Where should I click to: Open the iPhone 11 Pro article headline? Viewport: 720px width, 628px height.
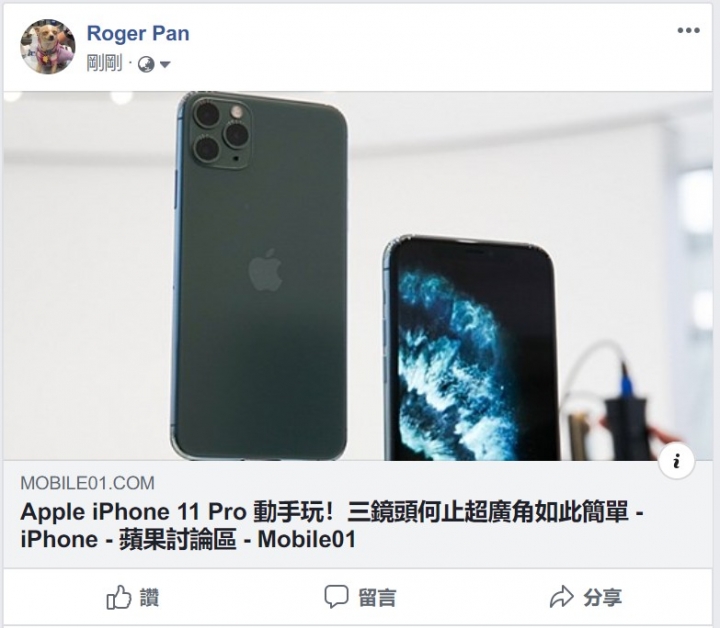[332, 525]
